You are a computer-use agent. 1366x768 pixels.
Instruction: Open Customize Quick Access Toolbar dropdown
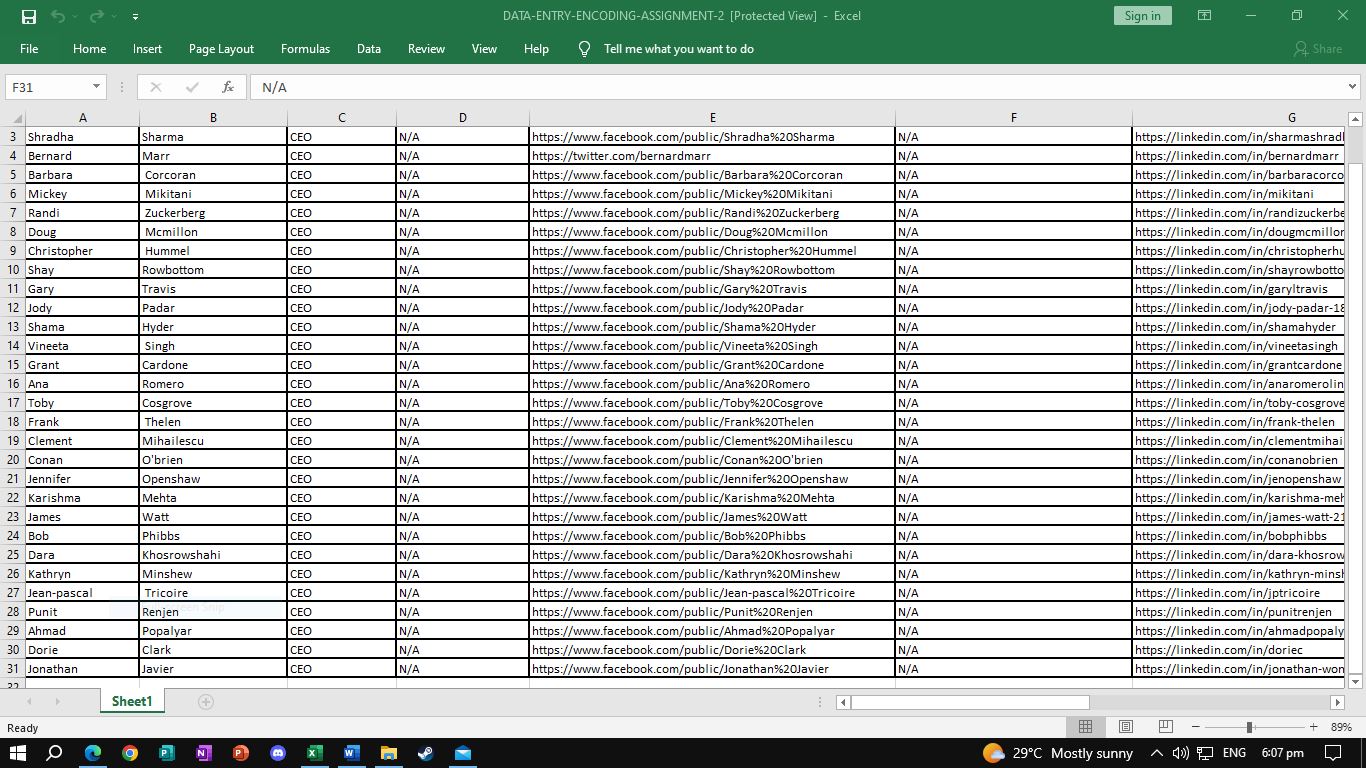[x=135, y=17]
